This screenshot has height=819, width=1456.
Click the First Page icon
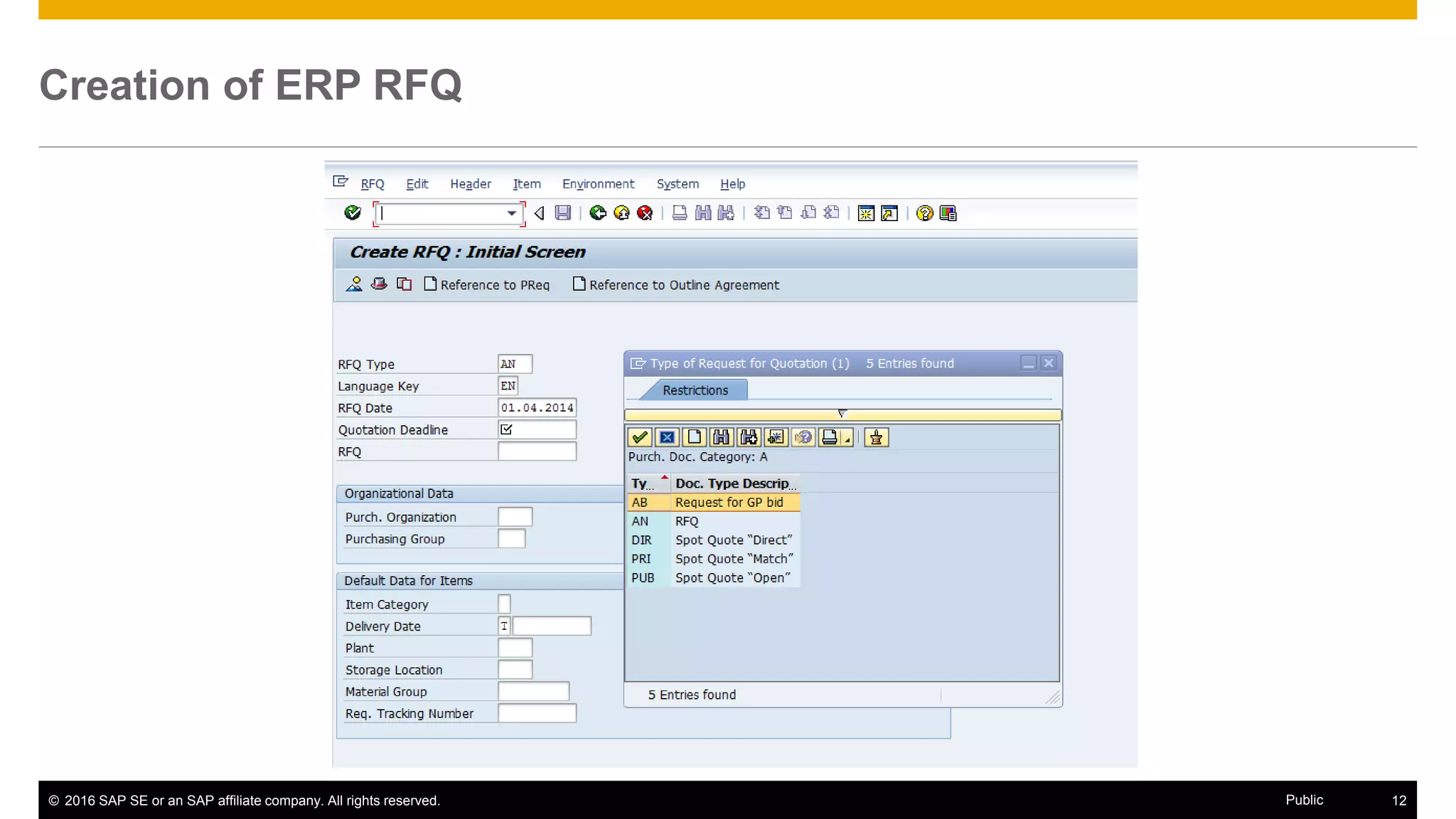coord(761,213)
